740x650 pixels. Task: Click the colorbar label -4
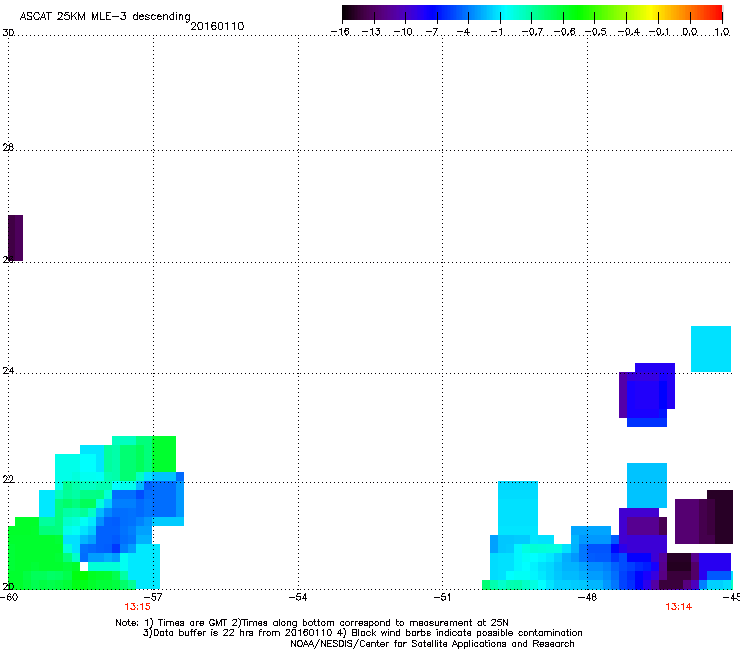(x=463, y=32)
